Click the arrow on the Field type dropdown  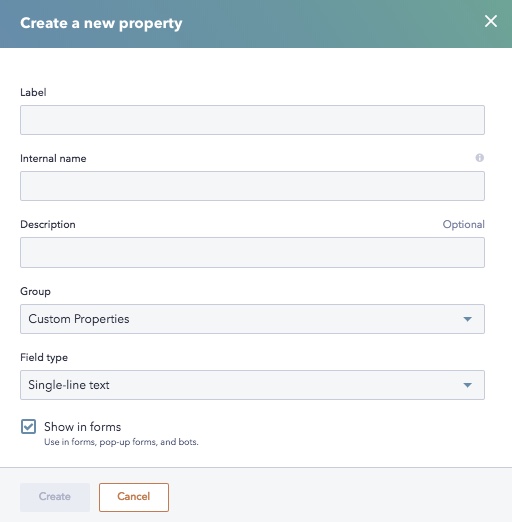coord(467,385)
